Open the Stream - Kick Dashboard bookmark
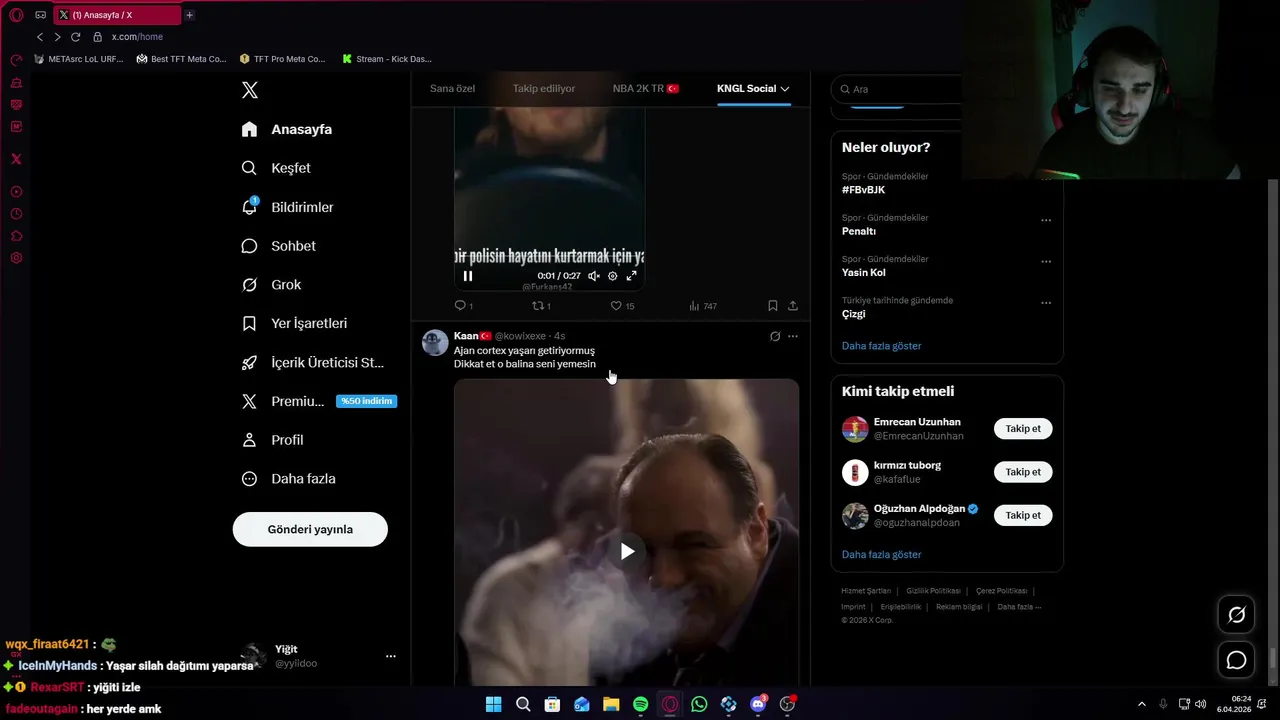This screenshot has width=1280, height=720. coord(386,59)
